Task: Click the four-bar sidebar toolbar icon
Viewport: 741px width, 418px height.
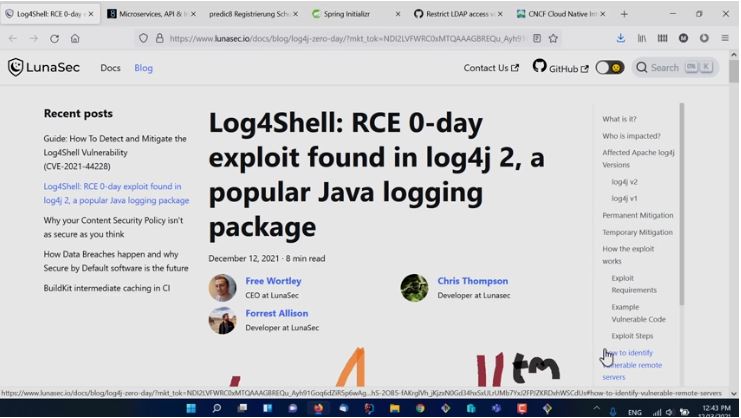Action: (x=663, y=38)
